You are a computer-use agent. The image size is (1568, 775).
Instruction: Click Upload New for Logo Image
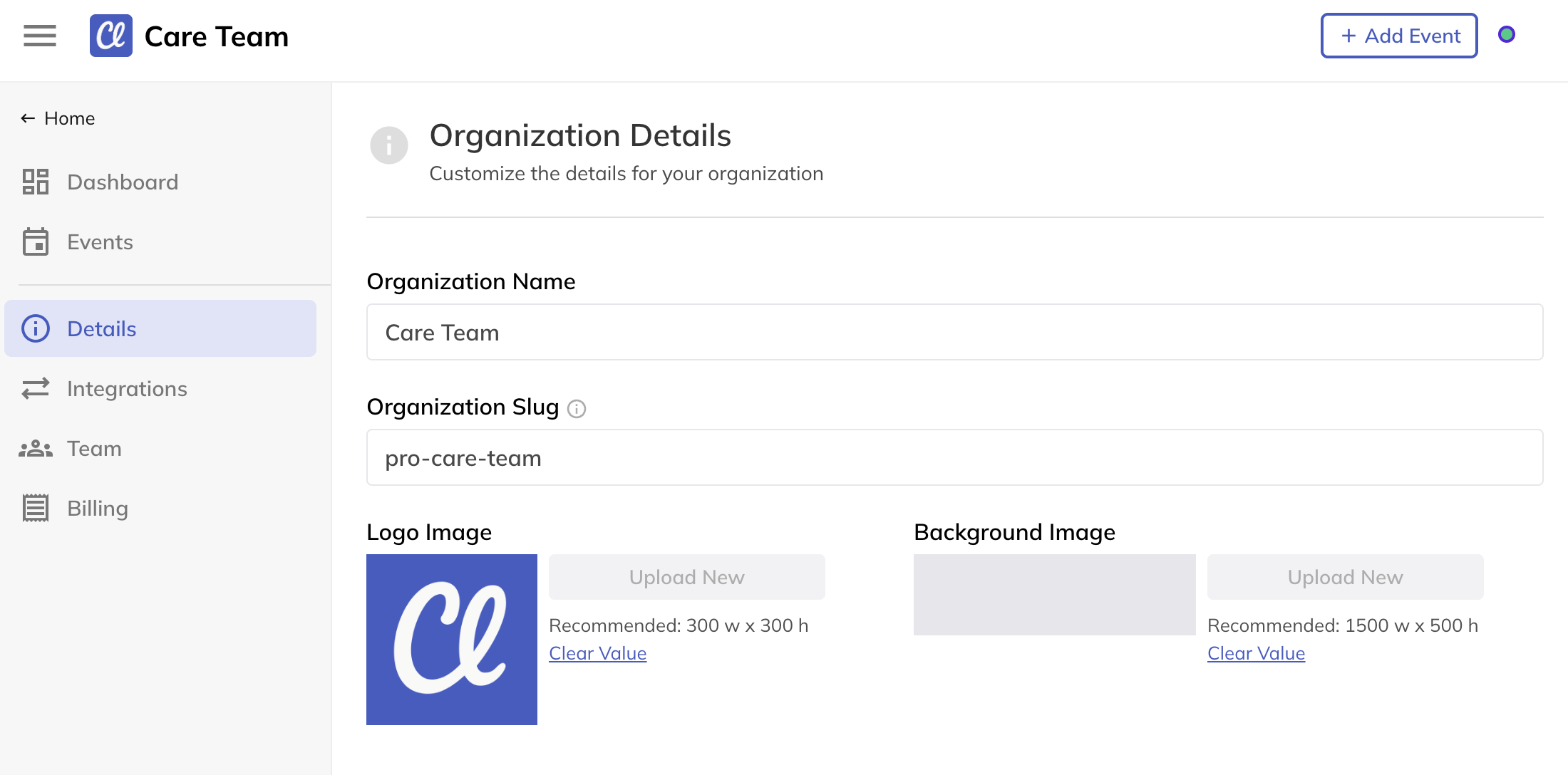[686, 577]
